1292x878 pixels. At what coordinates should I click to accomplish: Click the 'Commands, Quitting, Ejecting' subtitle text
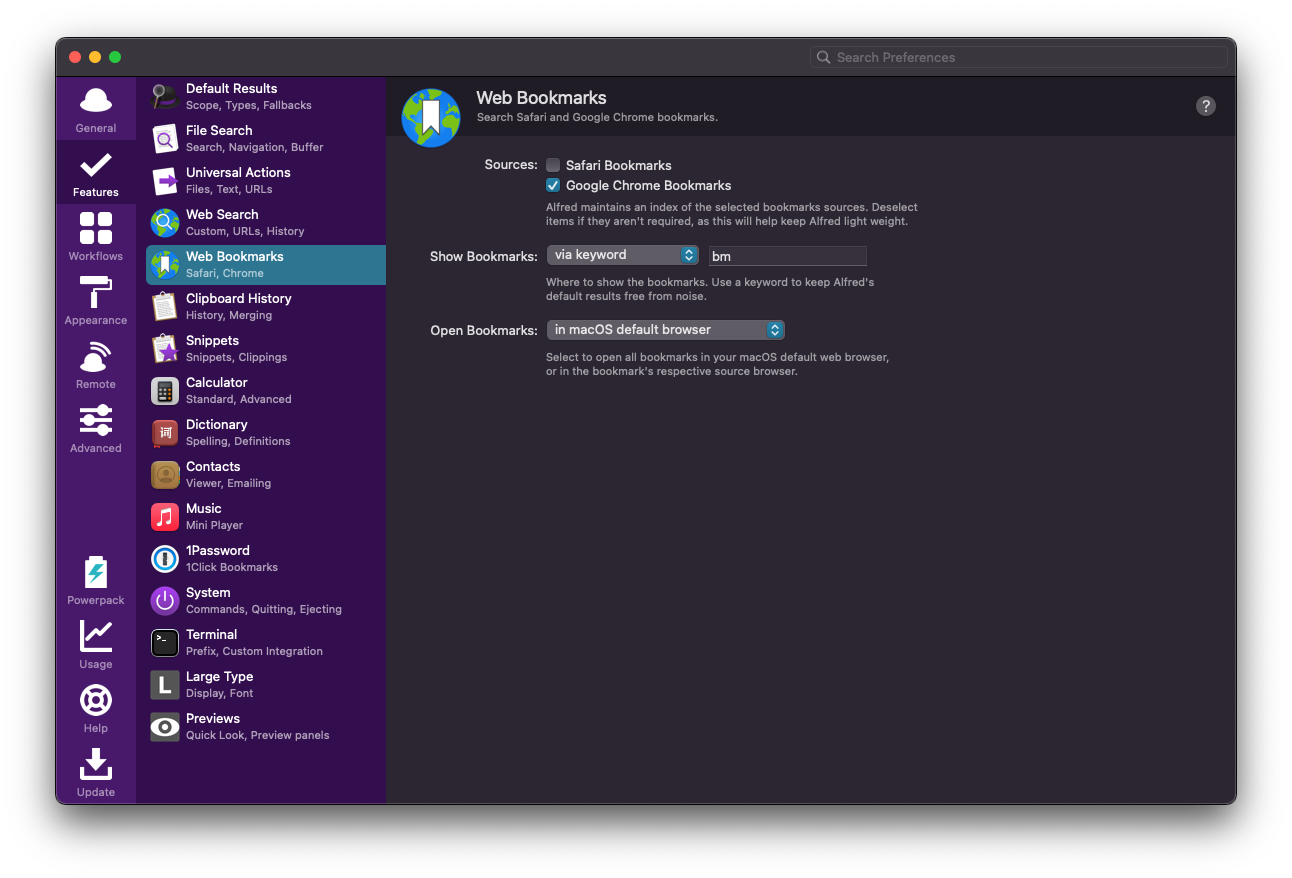[x=264, y=609]
